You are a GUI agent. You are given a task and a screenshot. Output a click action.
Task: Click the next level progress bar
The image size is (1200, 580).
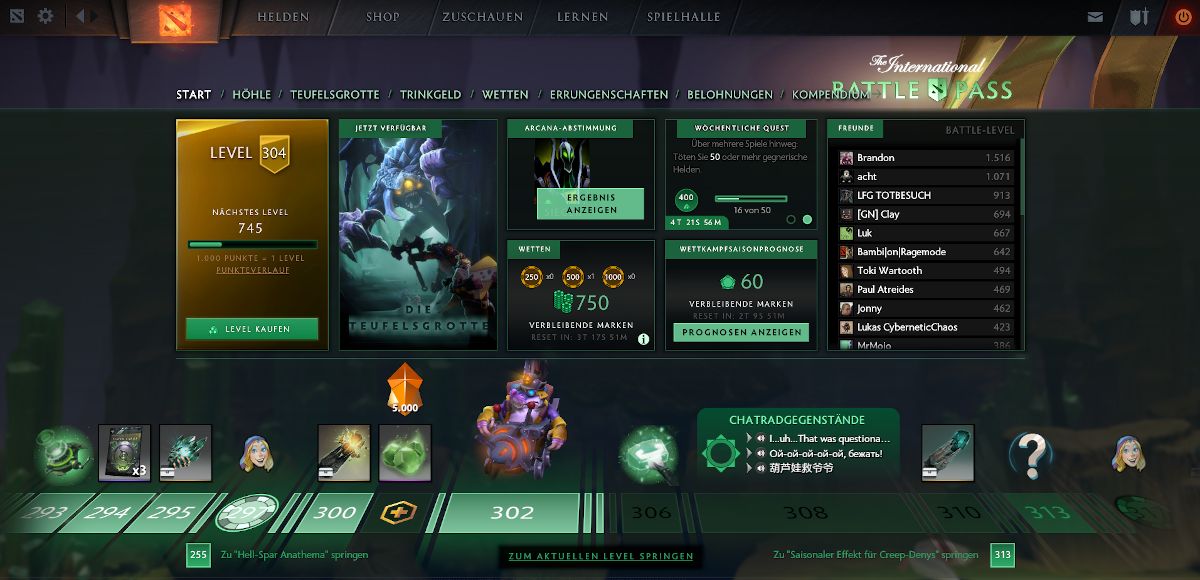point(252,244)
